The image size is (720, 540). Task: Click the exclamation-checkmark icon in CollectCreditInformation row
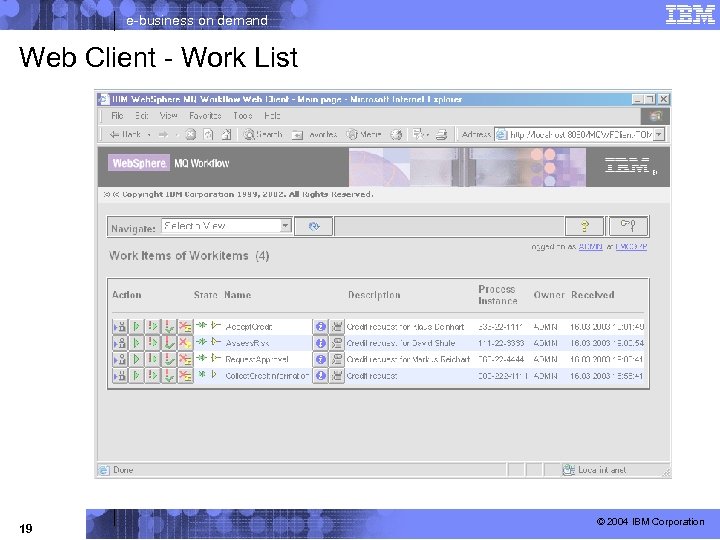tap(169, 376)
